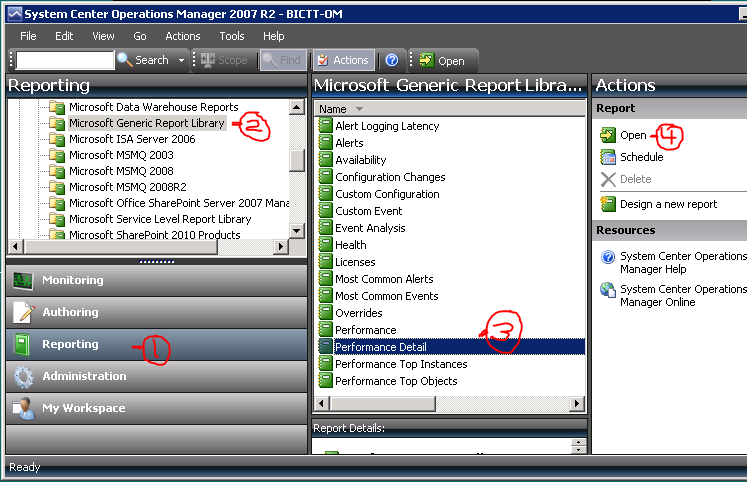Select the Configuration Changes report
This screenshot has width=747, height=482.
click(x=390, y=177)
